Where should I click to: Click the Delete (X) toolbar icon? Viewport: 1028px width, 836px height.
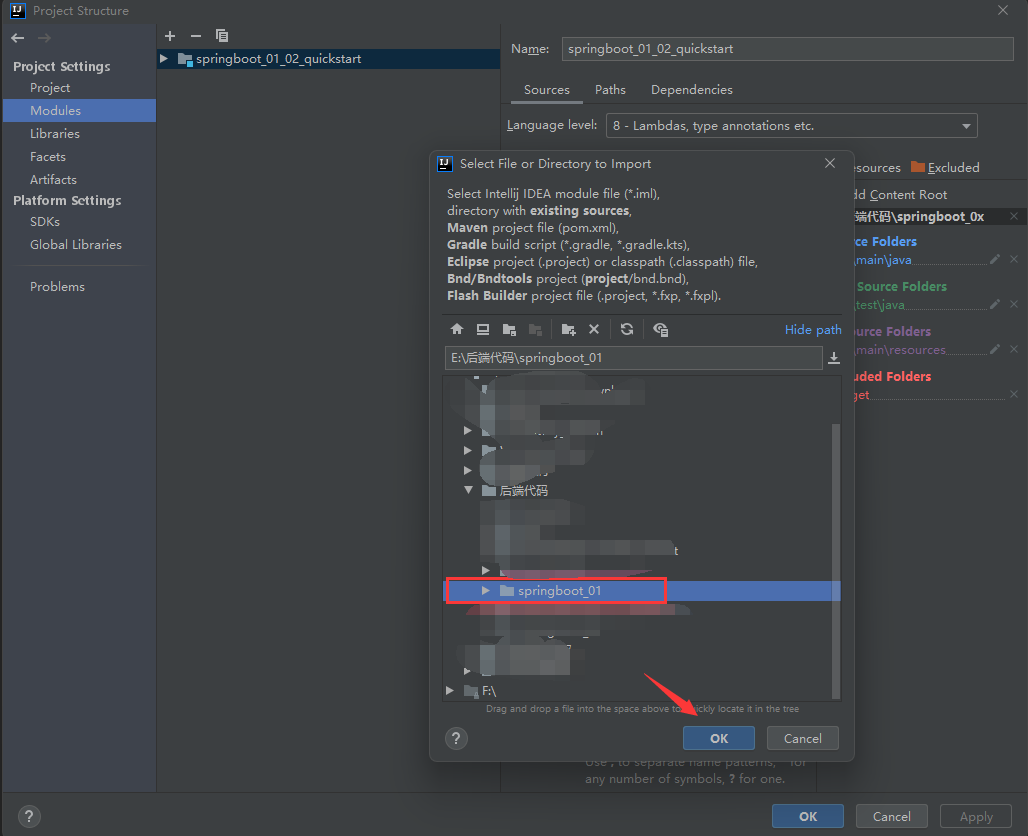pos(594,329)
